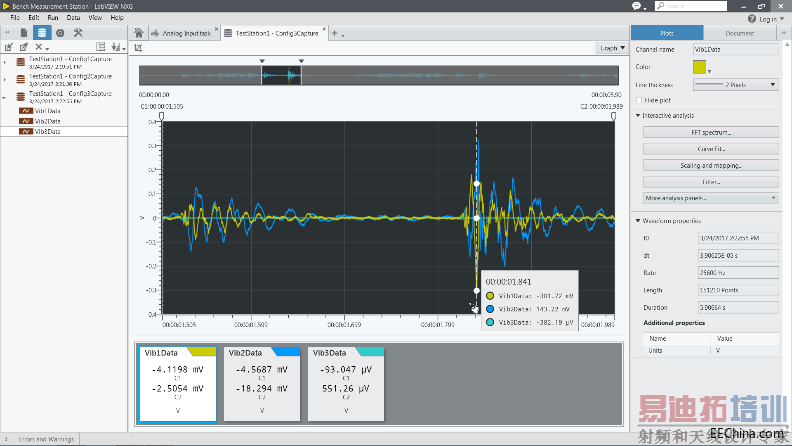Click the Filter button

point(711,182)
